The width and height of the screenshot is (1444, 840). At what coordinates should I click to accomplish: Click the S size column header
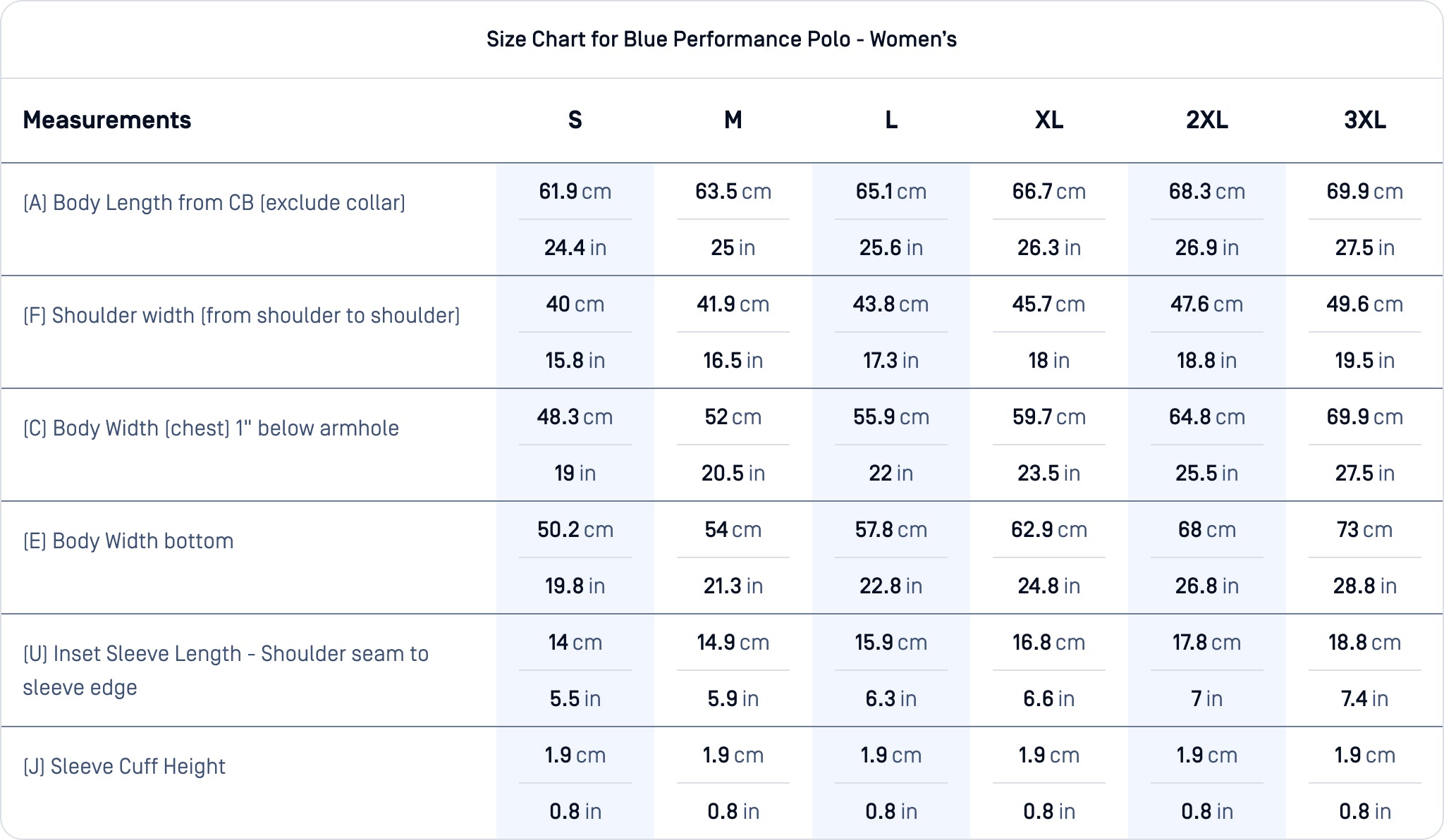click(575, 121)
